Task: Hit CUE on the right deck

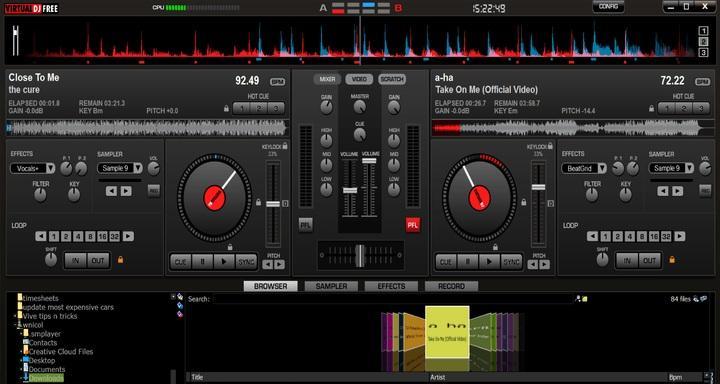Action: [446, 262]
